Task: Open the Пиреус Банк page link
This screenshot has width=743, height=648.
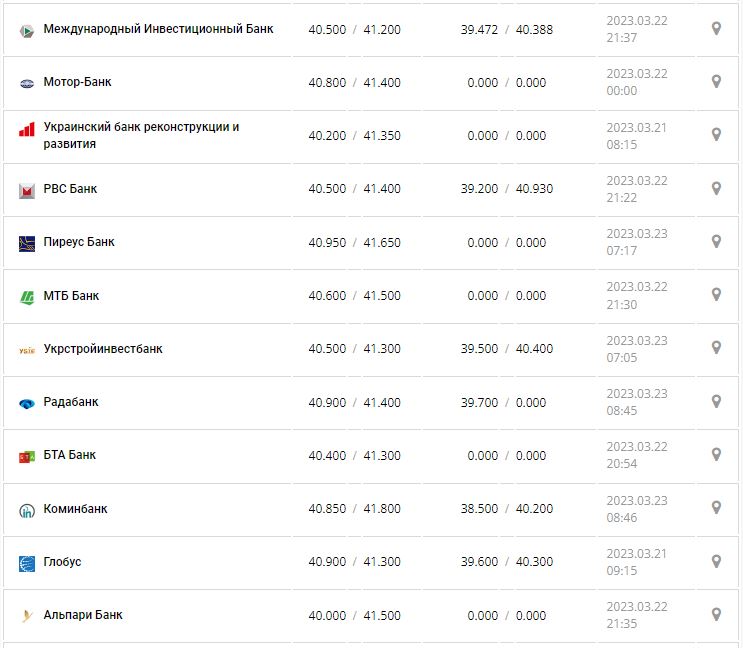Action: click(x=79, y=242)
